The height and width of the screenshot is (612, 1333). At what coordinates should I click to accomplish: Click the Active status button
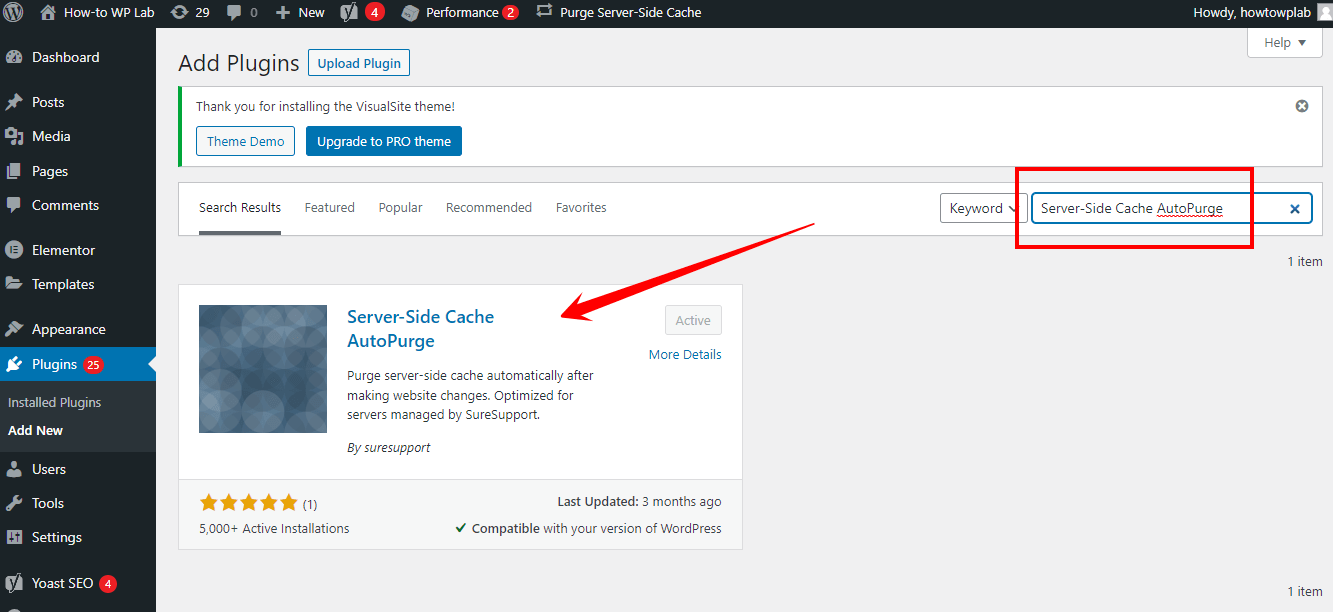[x=693, y=321]
